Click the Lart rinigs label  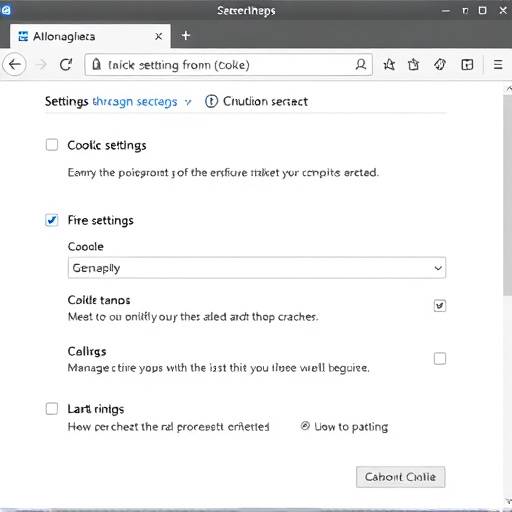click(x=96, y=409)
